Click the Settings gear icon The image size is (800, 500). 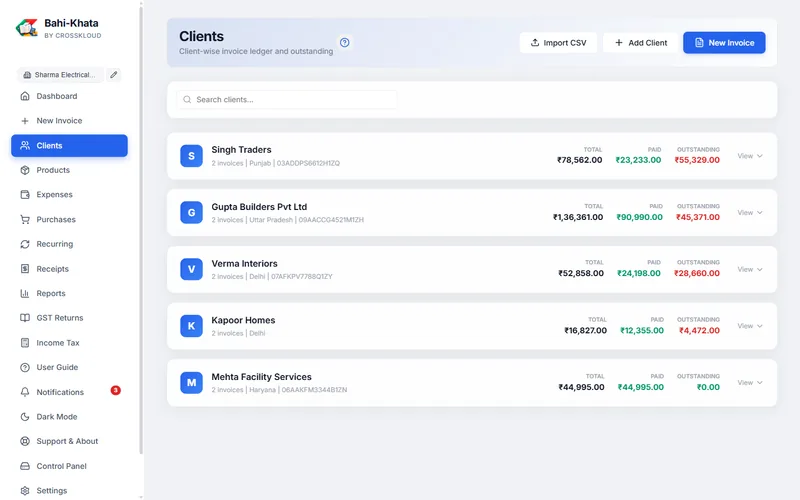pos(24,490)
